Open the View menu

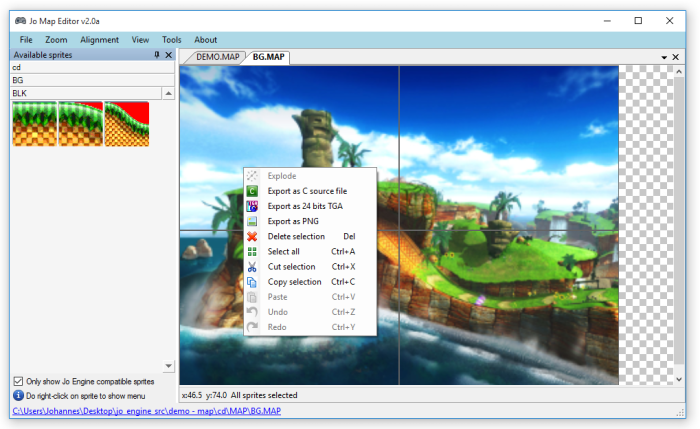[140, 40]
